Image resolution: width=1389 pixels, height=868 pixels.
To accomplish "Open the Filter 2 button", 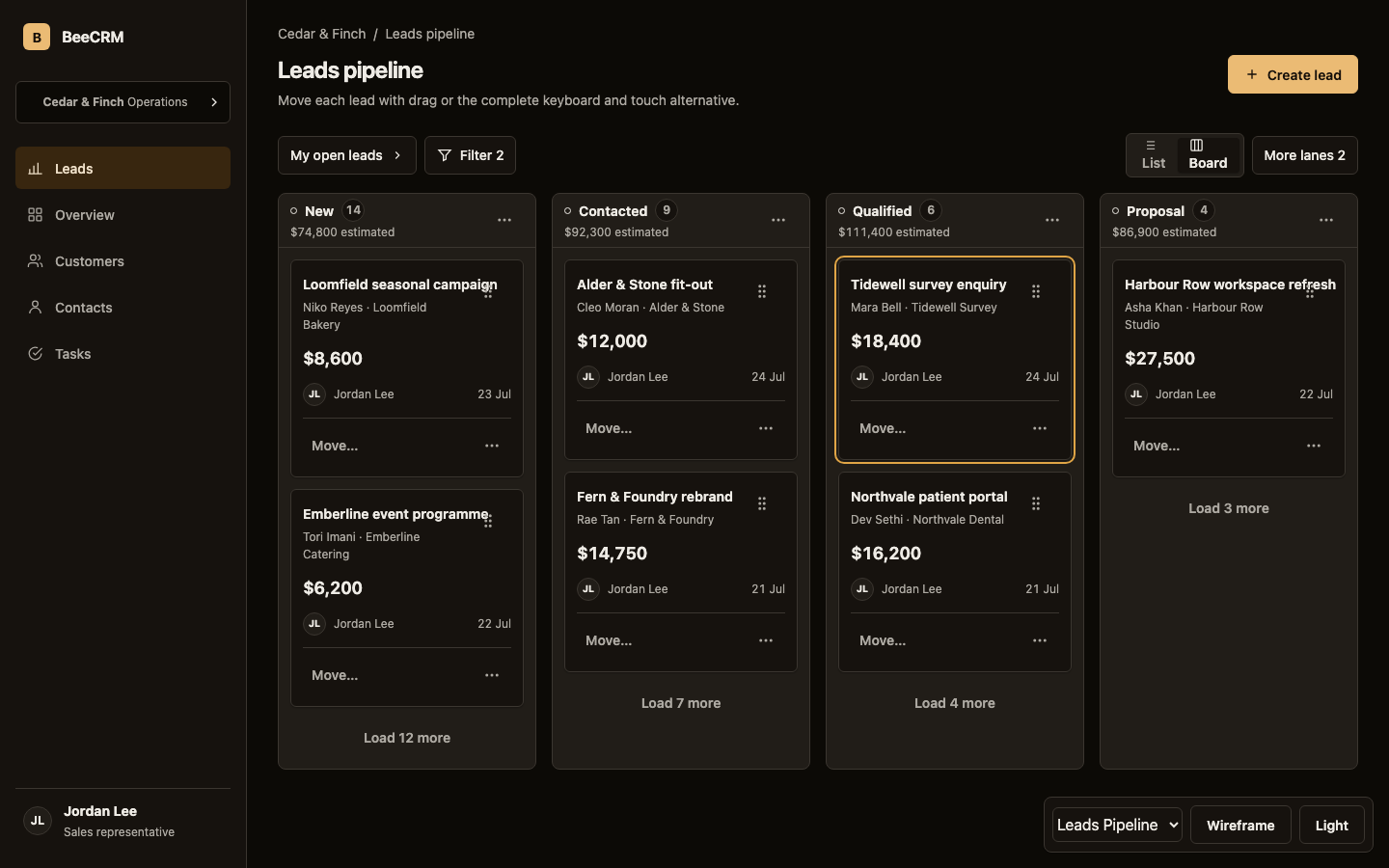I will 470,155.
